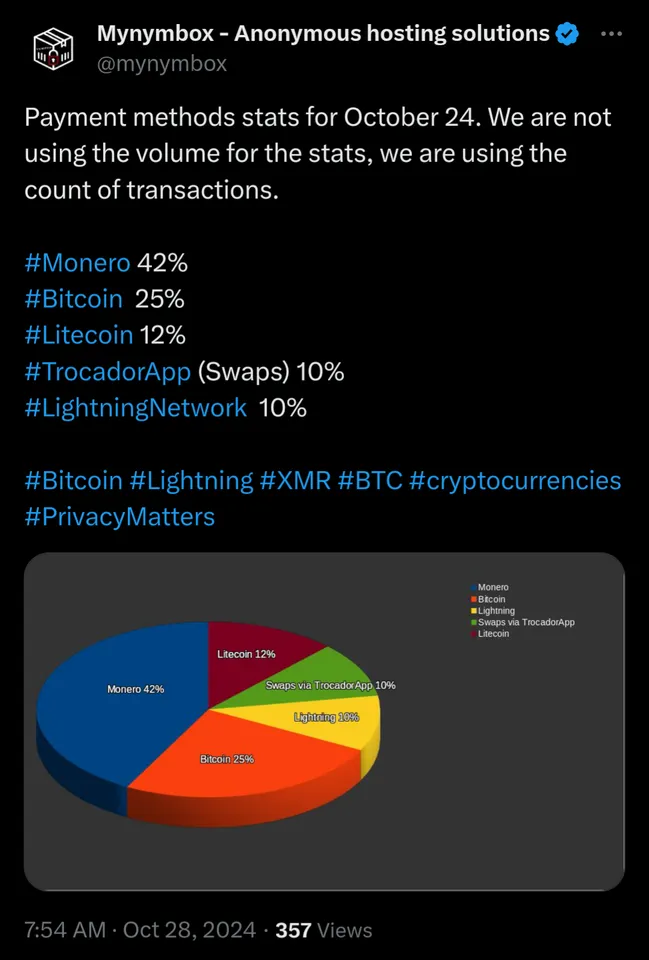649x960 pixels.
Task: Open the #Monero hashtag
Action: coord(77,263)
